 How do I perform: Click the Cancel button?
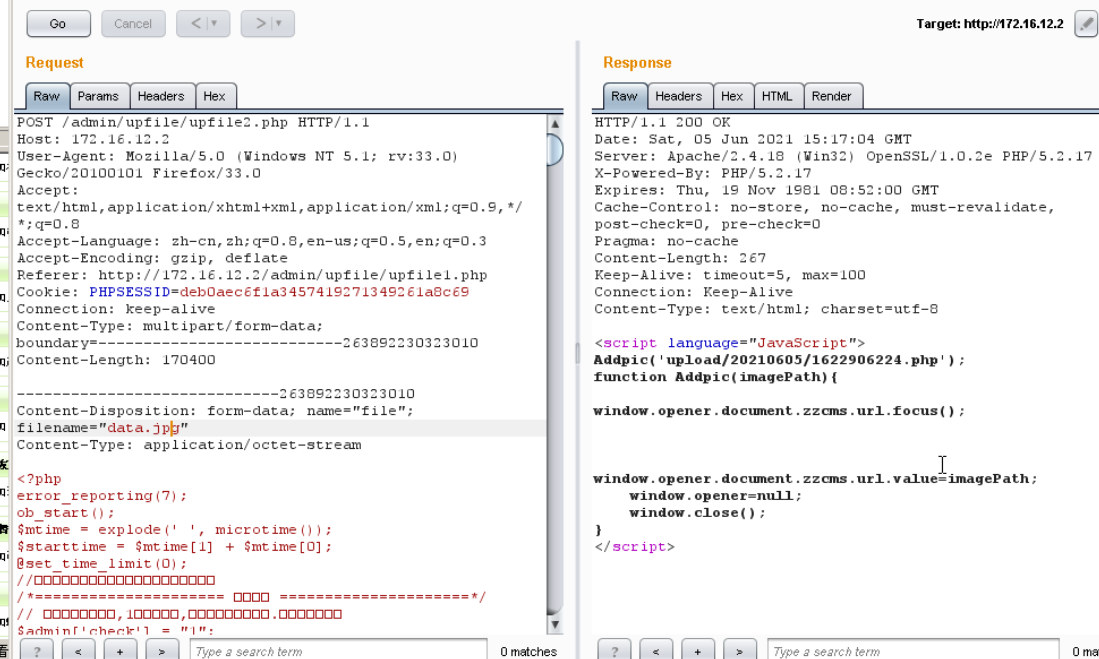[x=133, y=24]
